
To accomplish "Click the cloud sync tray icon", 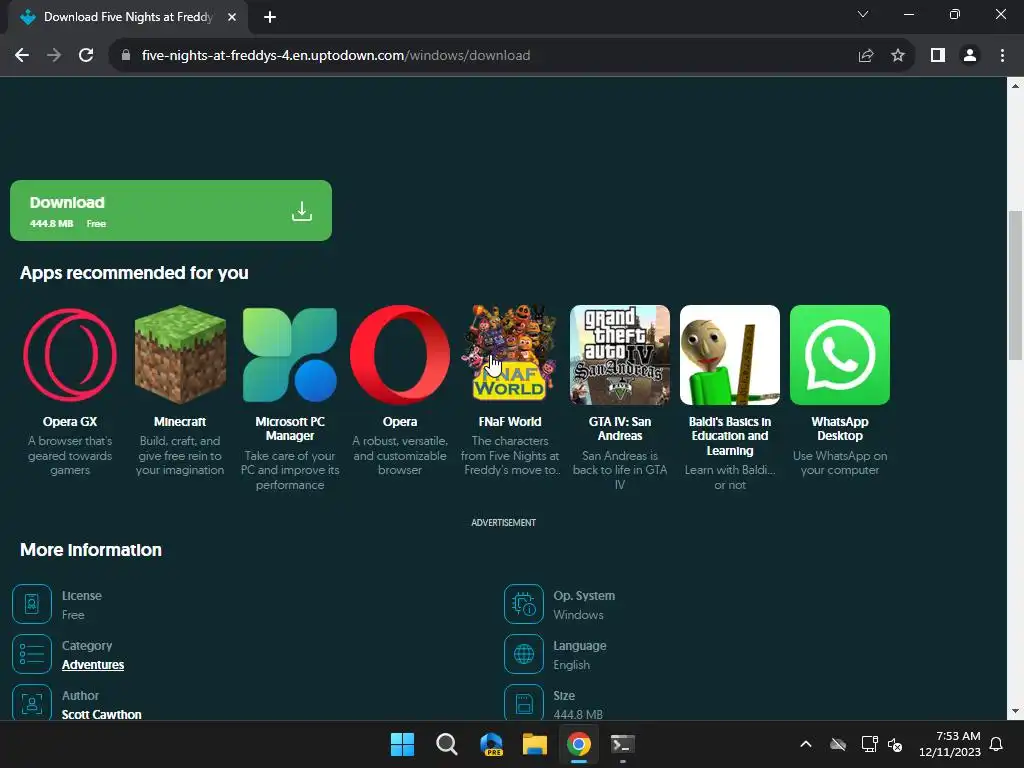I will [x=838, y=744].
